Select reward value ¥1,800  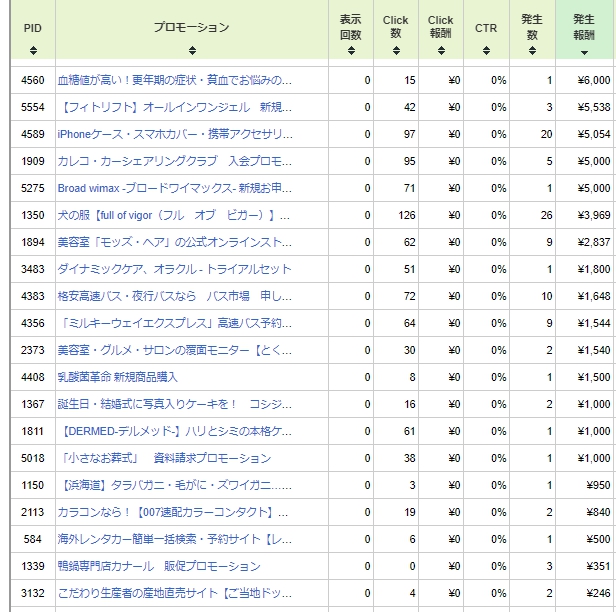[594, 269]
